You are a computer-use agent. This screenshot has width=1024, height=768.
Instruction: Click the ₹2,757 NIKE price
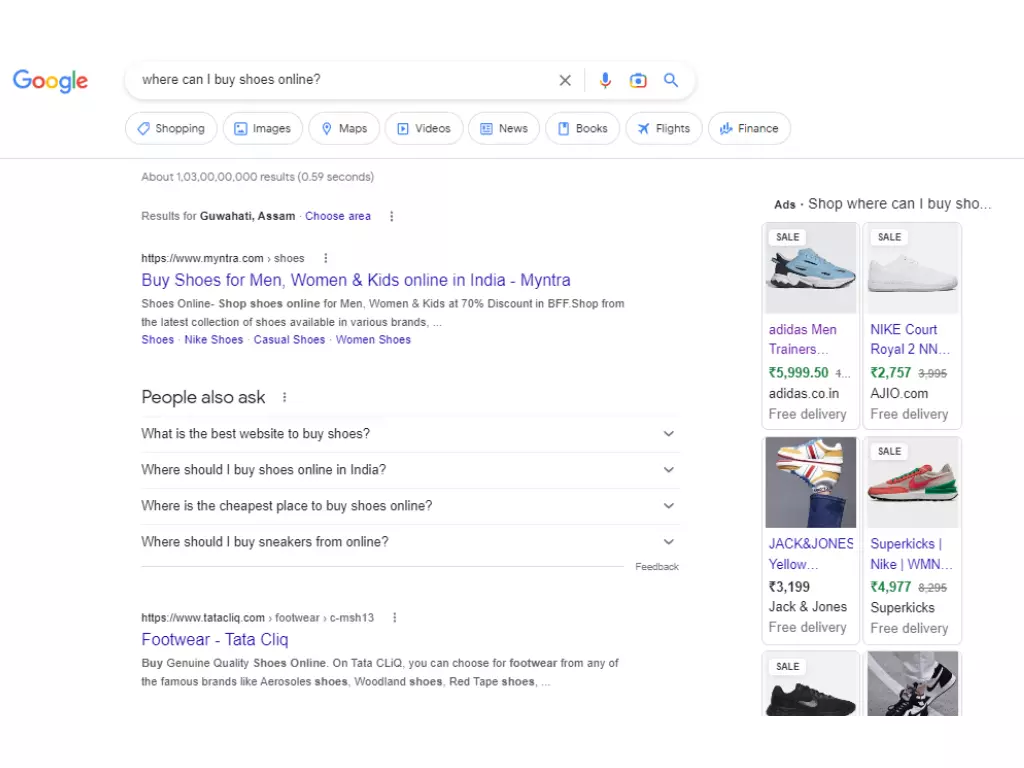[890, 373]
